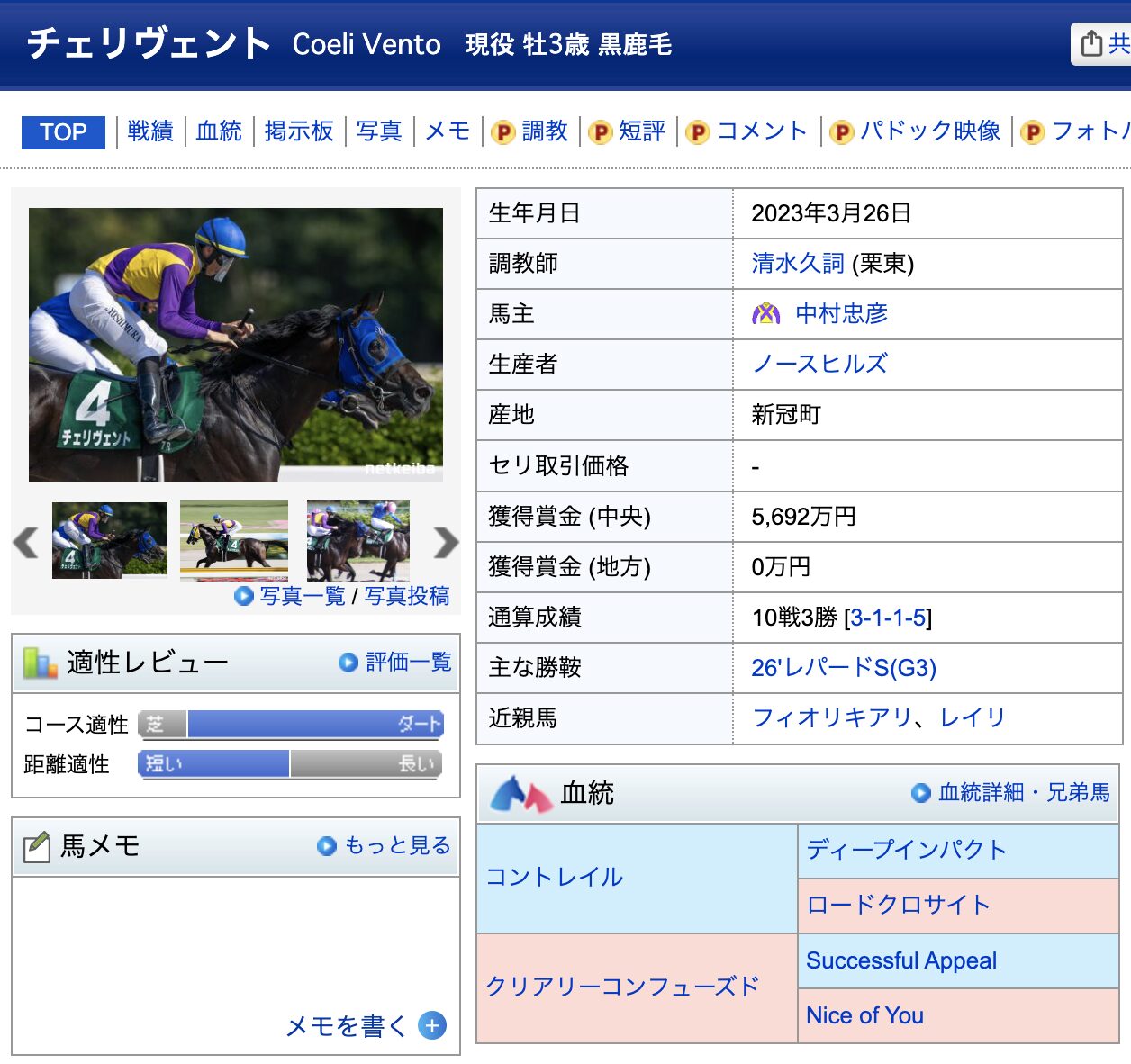The image size is (1131, 1064).
Task: Click the bar chart icon beside 適性レビュー
Action: click(40, 663)
